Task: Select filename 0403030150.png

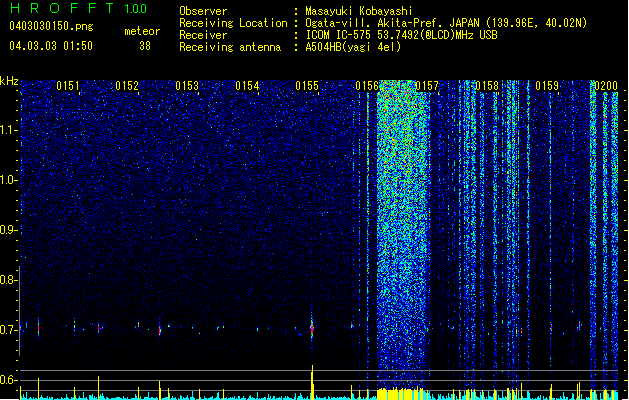Action: [x=51, y=27]
